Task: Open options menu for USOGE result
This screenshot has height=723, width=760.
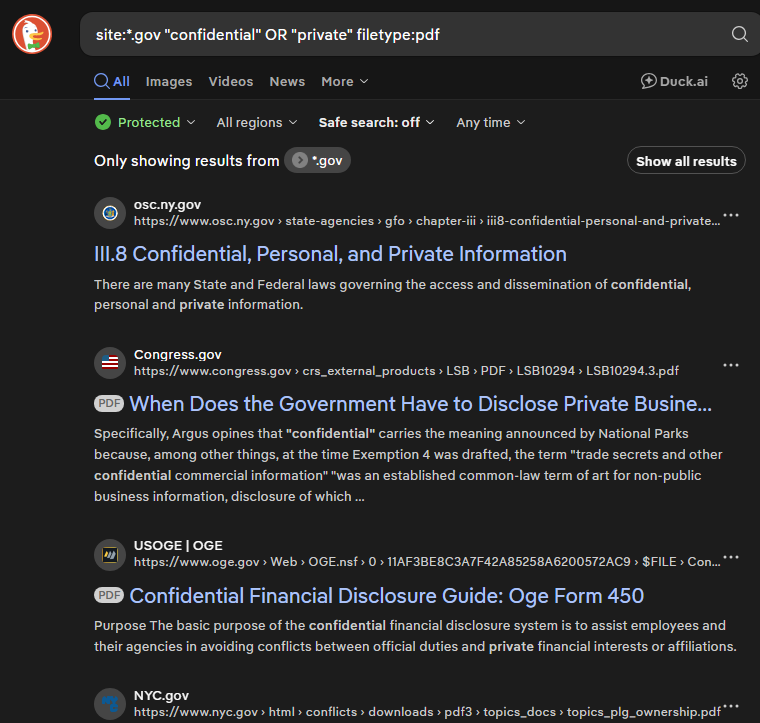Action: point(730,557)
